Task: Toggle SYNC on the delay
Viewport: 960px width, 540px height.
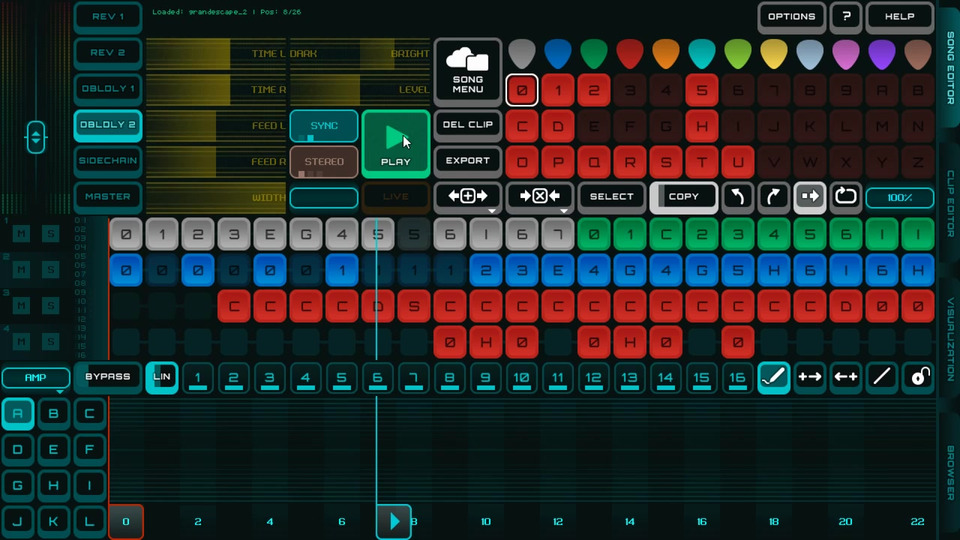Action: 324,126
